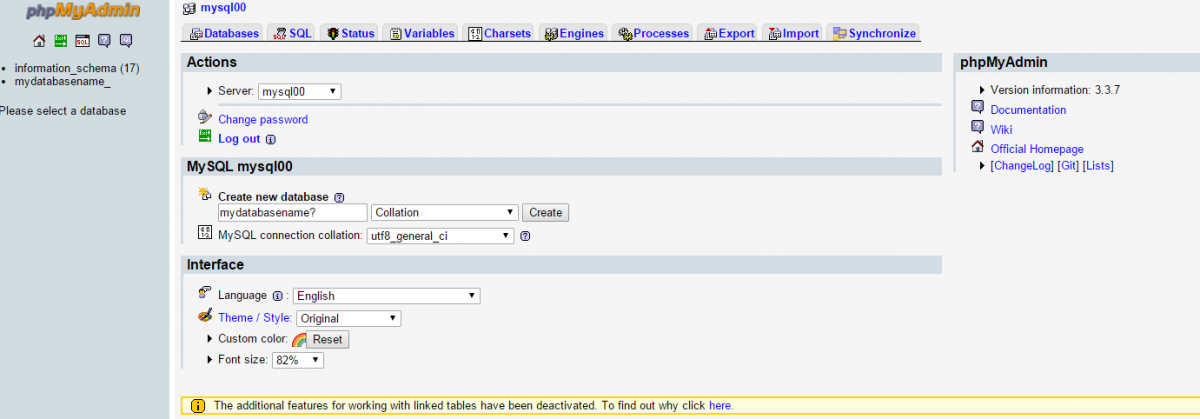Click the 'here' link in the notice bar
This screenshot has width=1200, height=419.
pyautogui.click(x=720, y=406)
